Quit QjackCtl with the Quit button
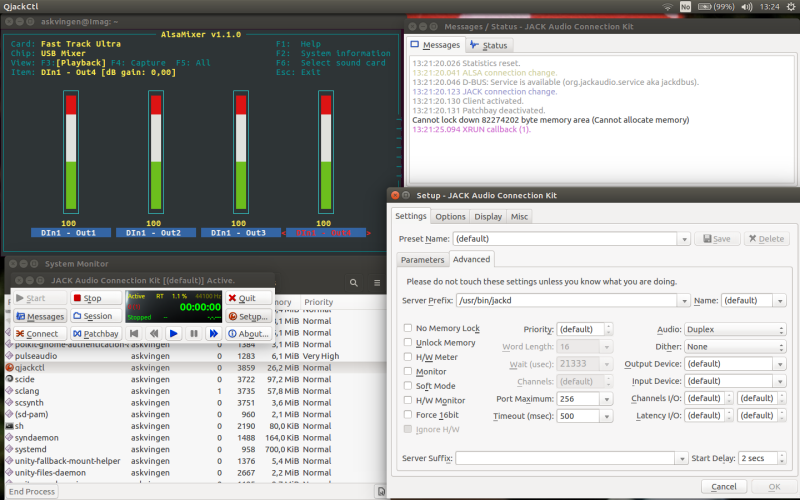 point(247,298)
